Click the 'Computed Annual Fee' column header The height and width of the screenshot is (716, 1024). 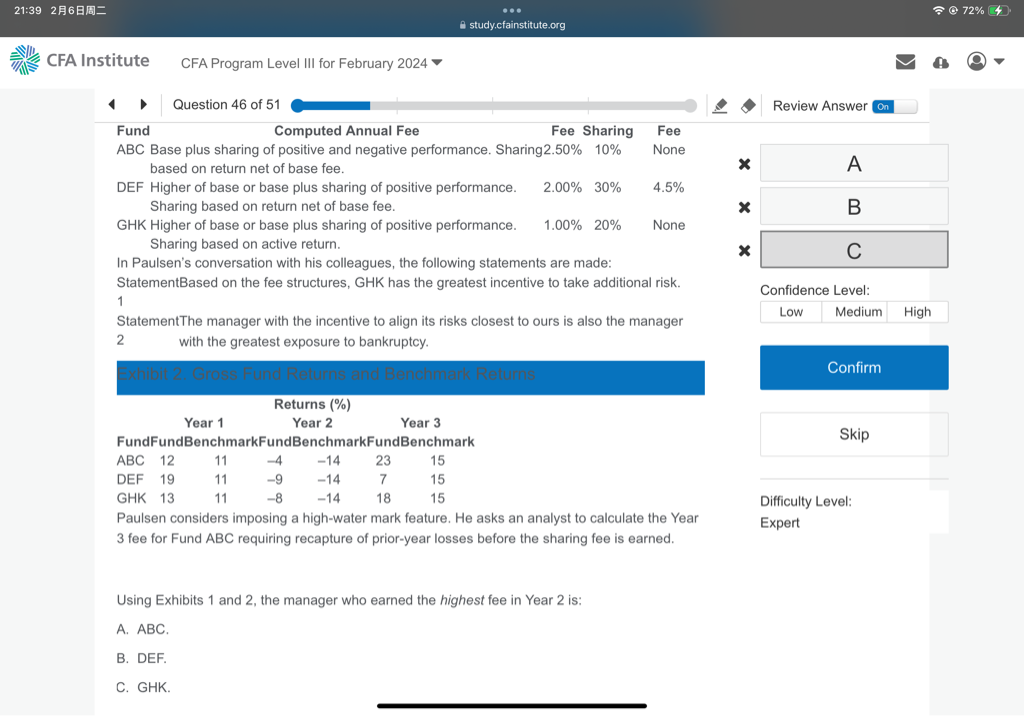click(x=346, y=131)
